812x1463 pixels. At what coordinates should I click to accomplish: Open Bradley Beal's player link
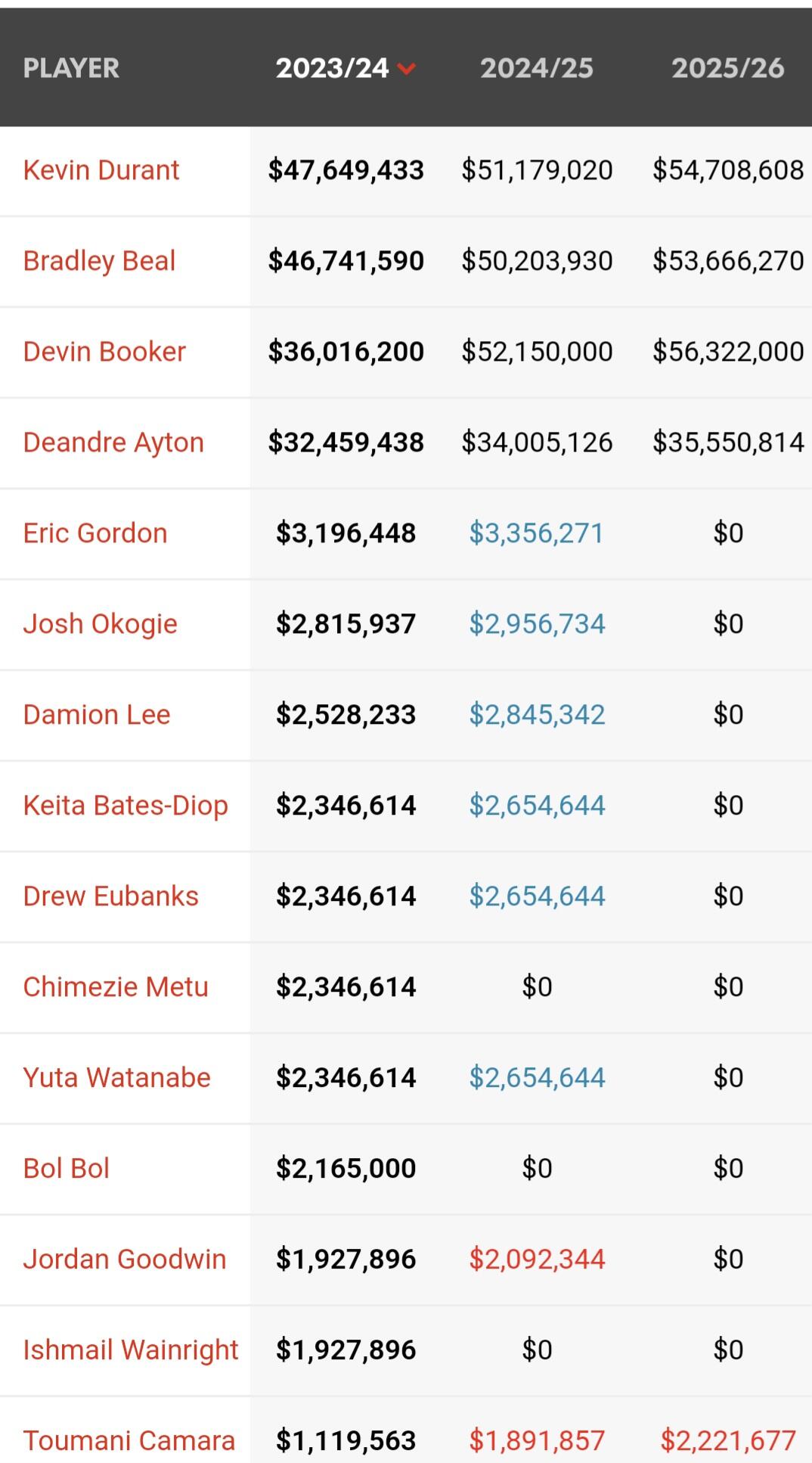(x=99, y=261)
